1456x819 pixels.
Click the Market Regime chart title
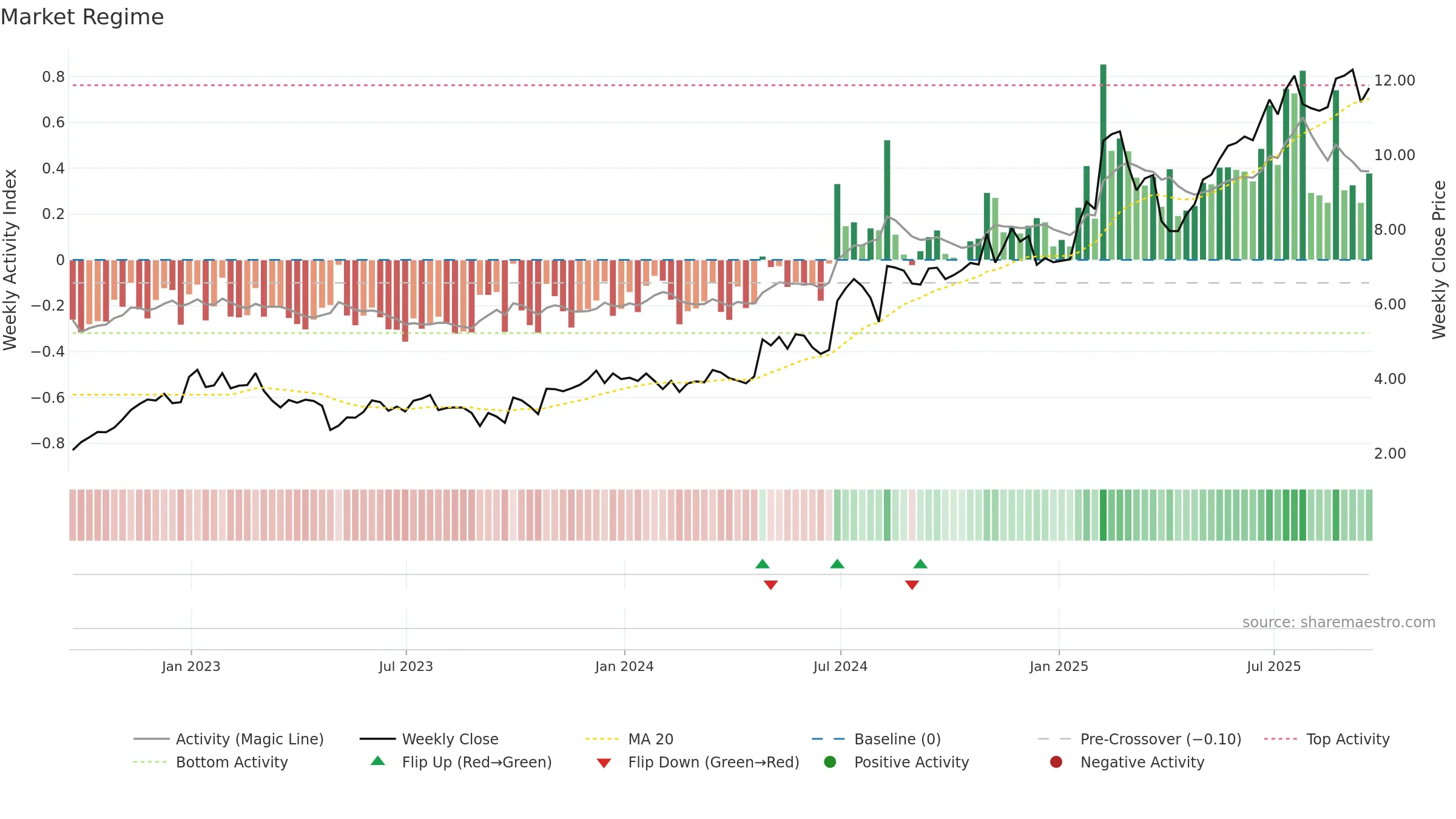click(82, 17)
